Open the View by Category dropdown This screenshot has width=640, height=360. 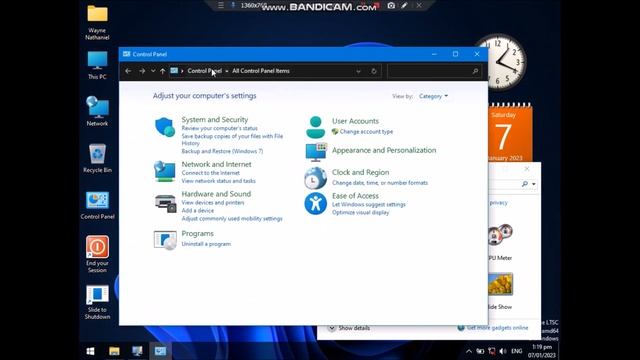pyautogui.click(x=433, y=96)
